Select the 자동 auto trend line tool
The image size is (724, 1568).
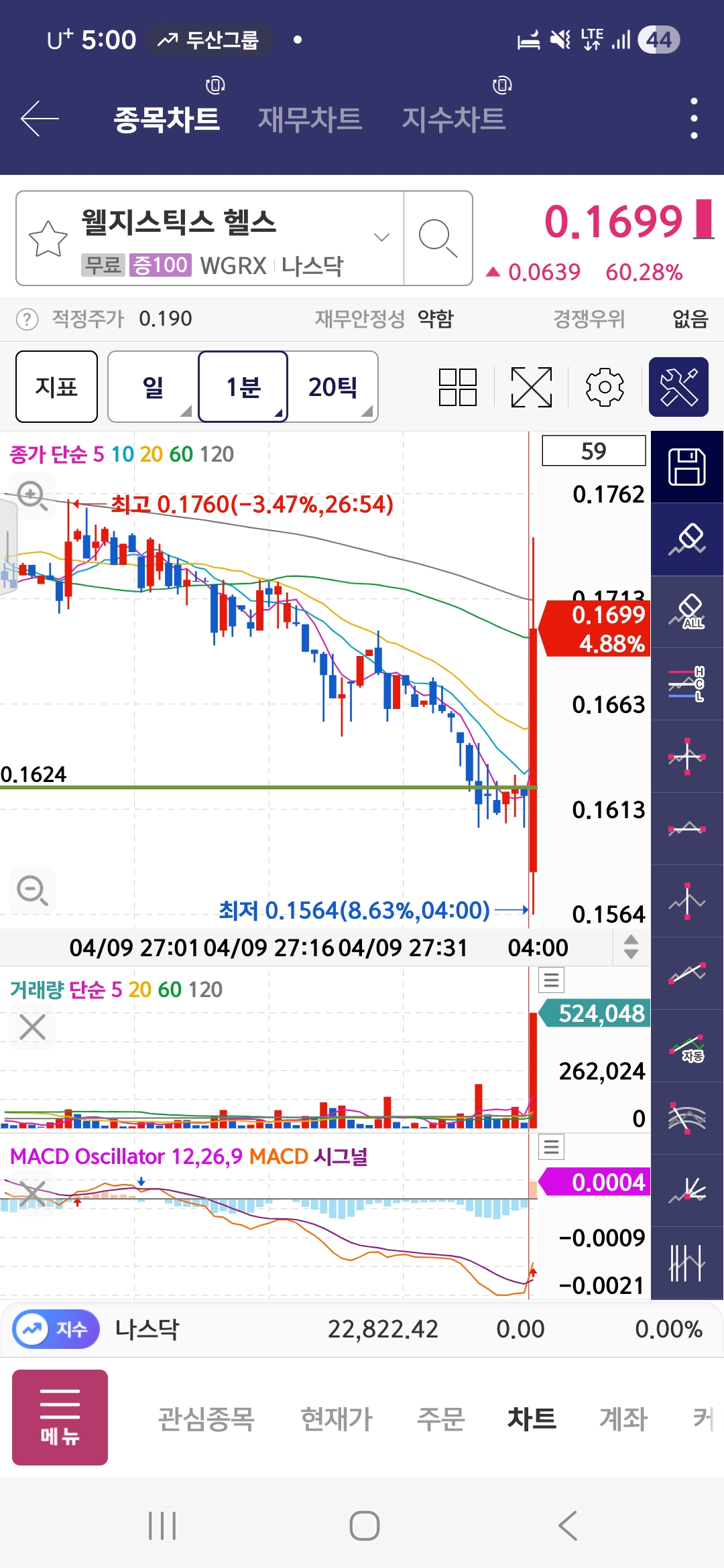pyautogui.click(x=687, y=1046)
